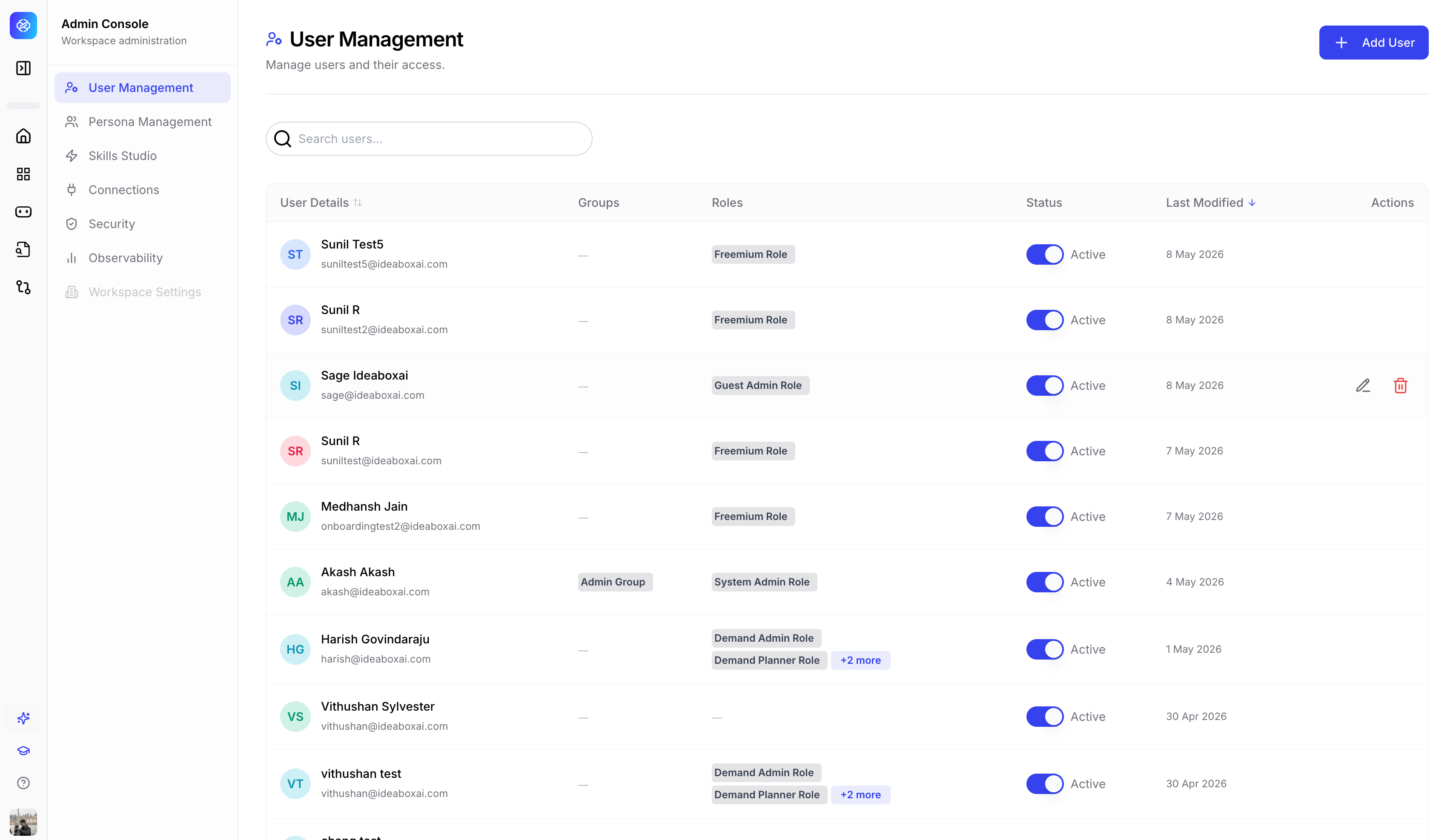
Task: Click the Guest Admin Role tag
Action: pyautogui.click(x=760, y=386)
